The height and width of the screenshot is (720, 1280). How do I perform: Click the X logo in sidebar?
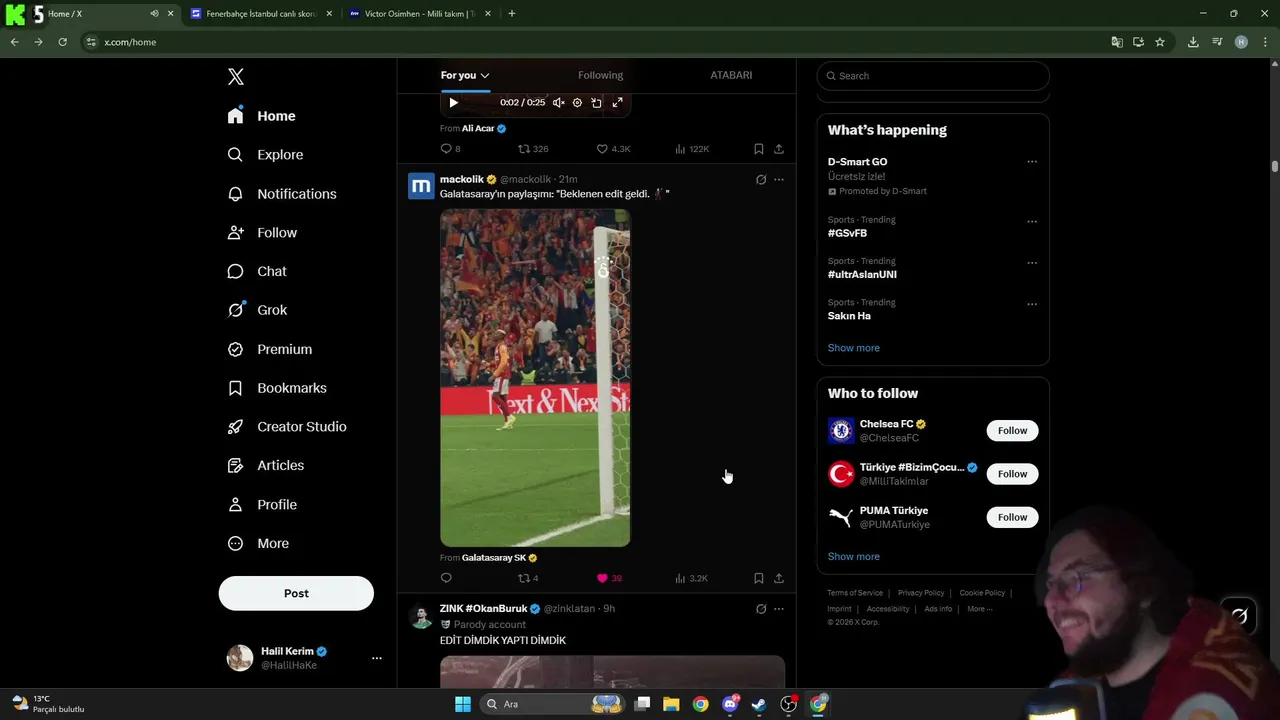click(236, 77)
